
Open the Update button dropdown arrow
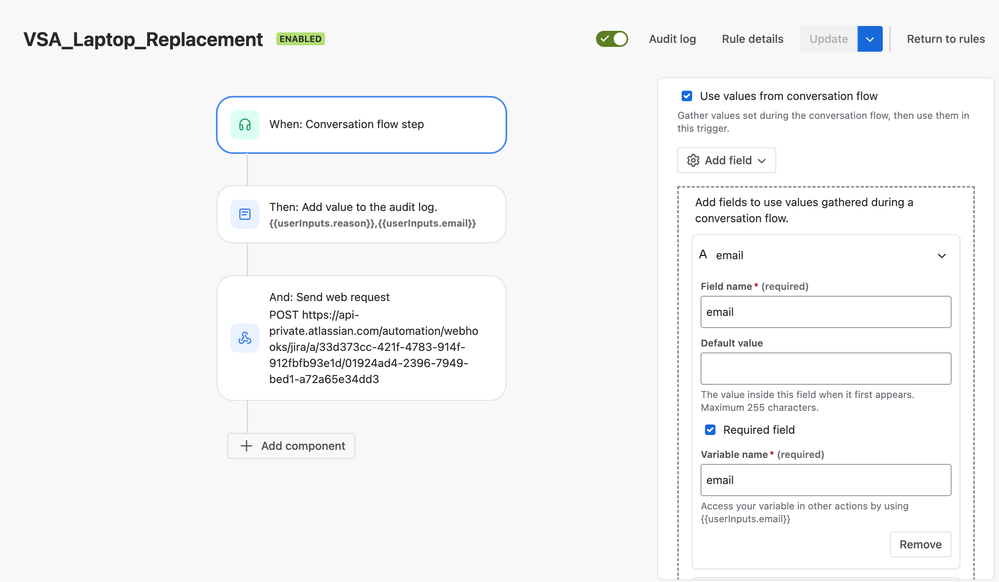(870, 39)
